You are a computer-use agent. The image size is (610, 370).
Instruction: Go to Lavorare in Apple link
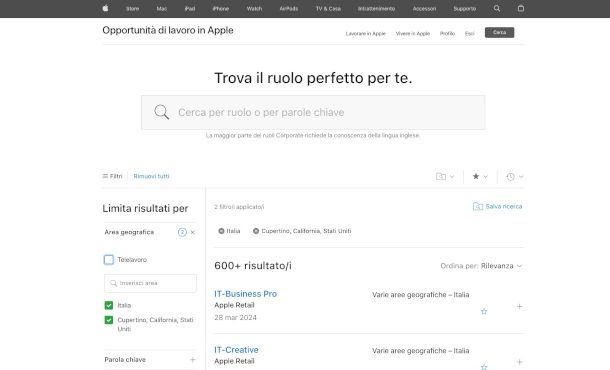pos(366,34)
